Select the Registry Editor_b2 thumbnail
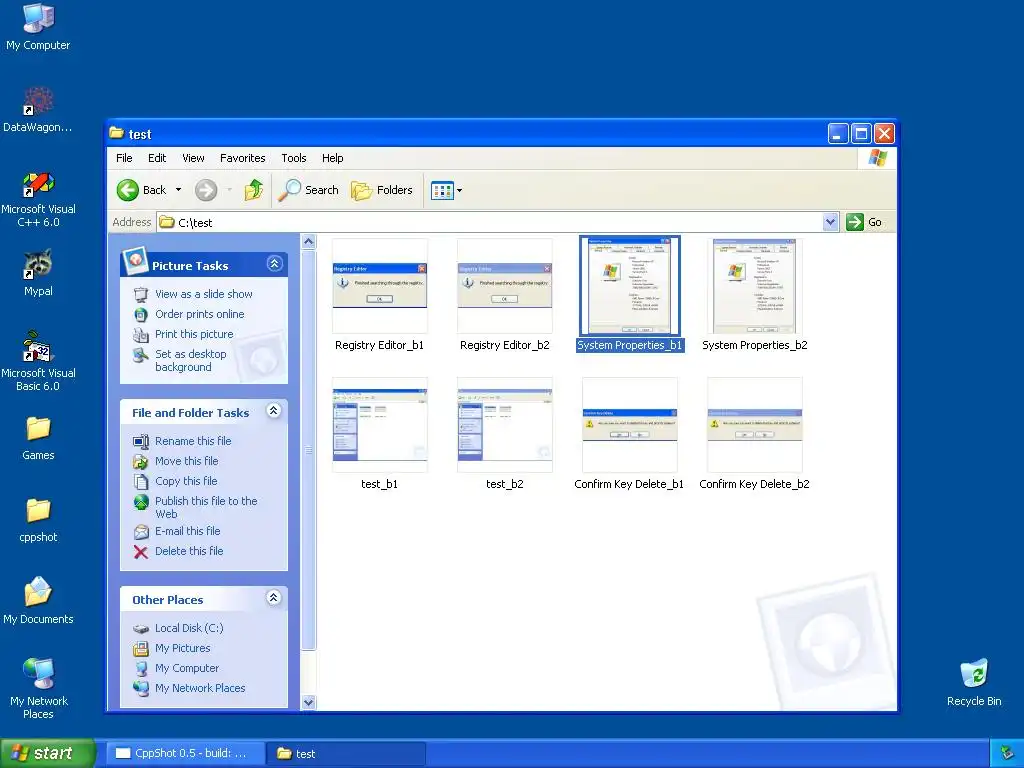 pos(505,286)
